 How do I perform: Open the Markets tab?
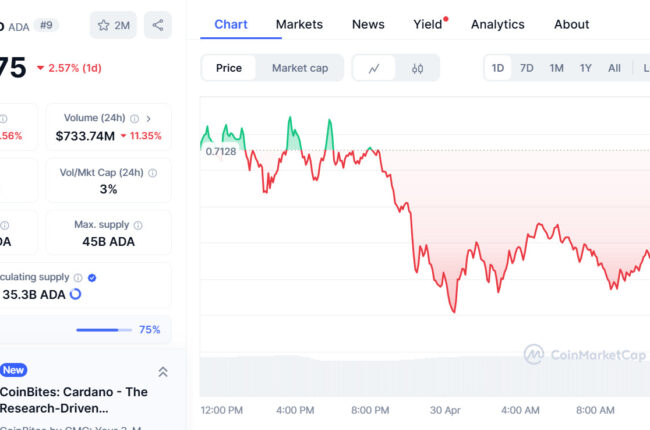(x=299, y=24)
